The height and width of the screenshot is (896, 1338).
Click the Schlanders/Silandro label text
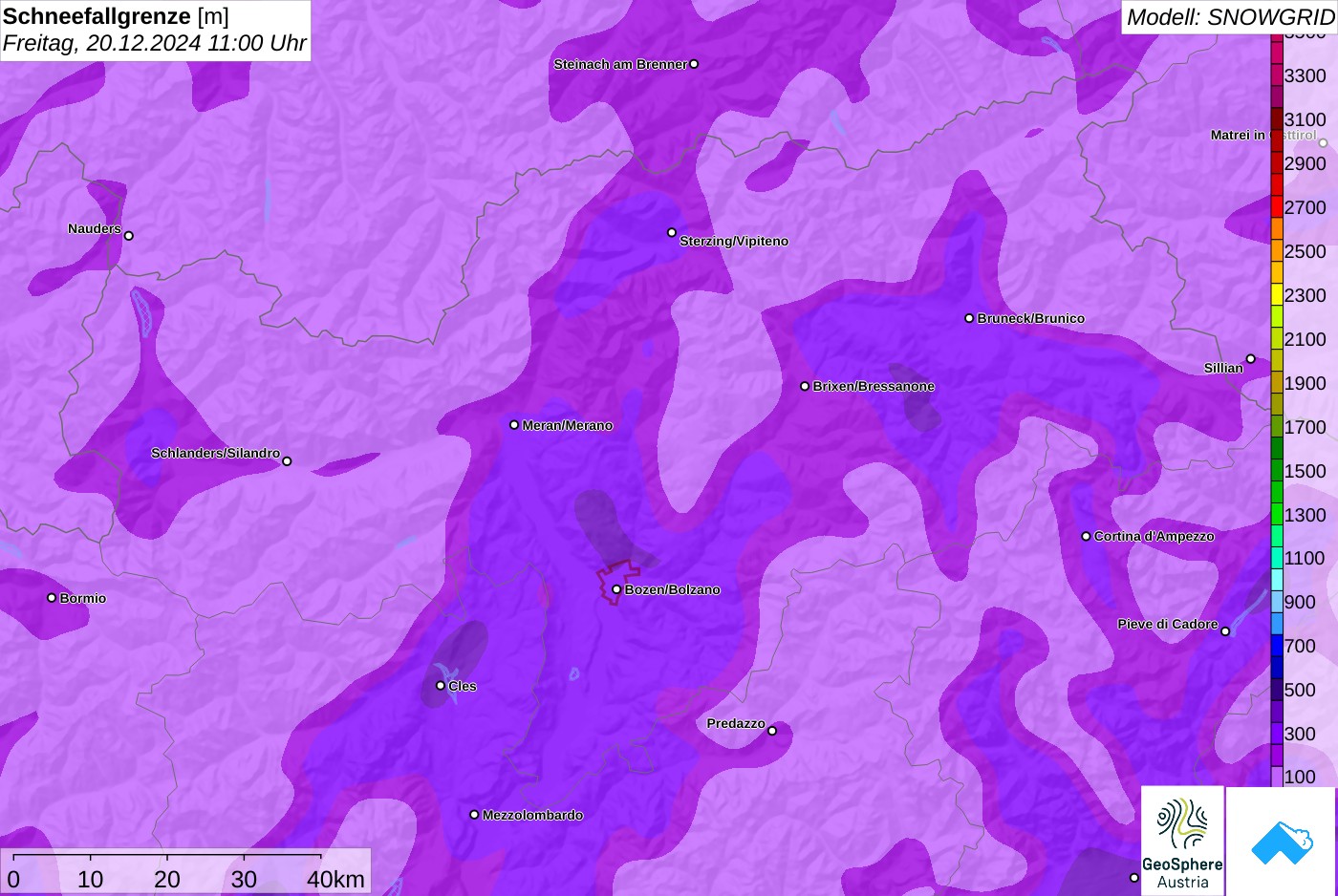pyautogui.click(x=215, y=453)
